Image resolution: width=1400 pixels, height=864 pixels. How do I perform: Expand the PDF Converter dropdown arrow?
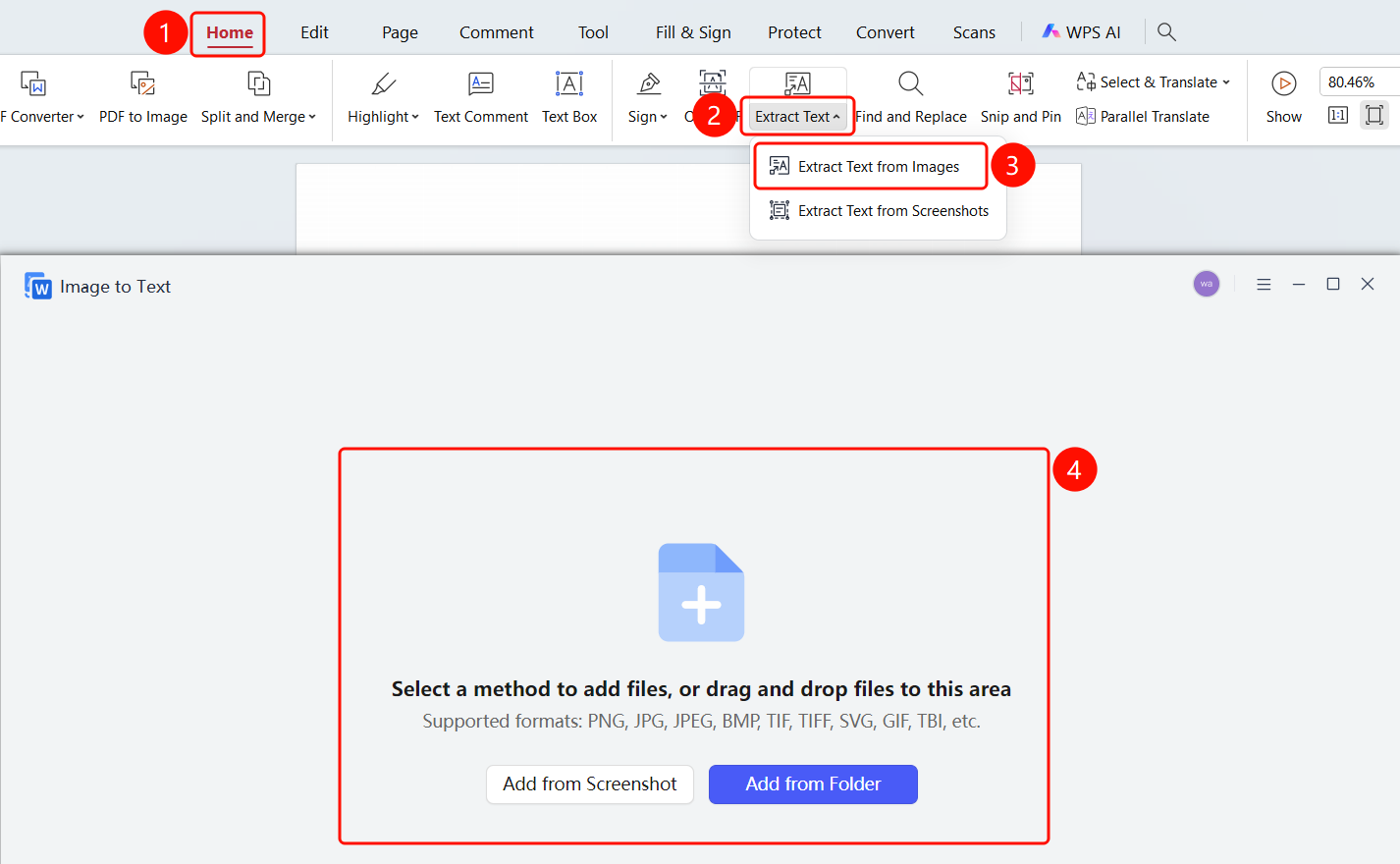pyautogui.click(x=81, y=117)
